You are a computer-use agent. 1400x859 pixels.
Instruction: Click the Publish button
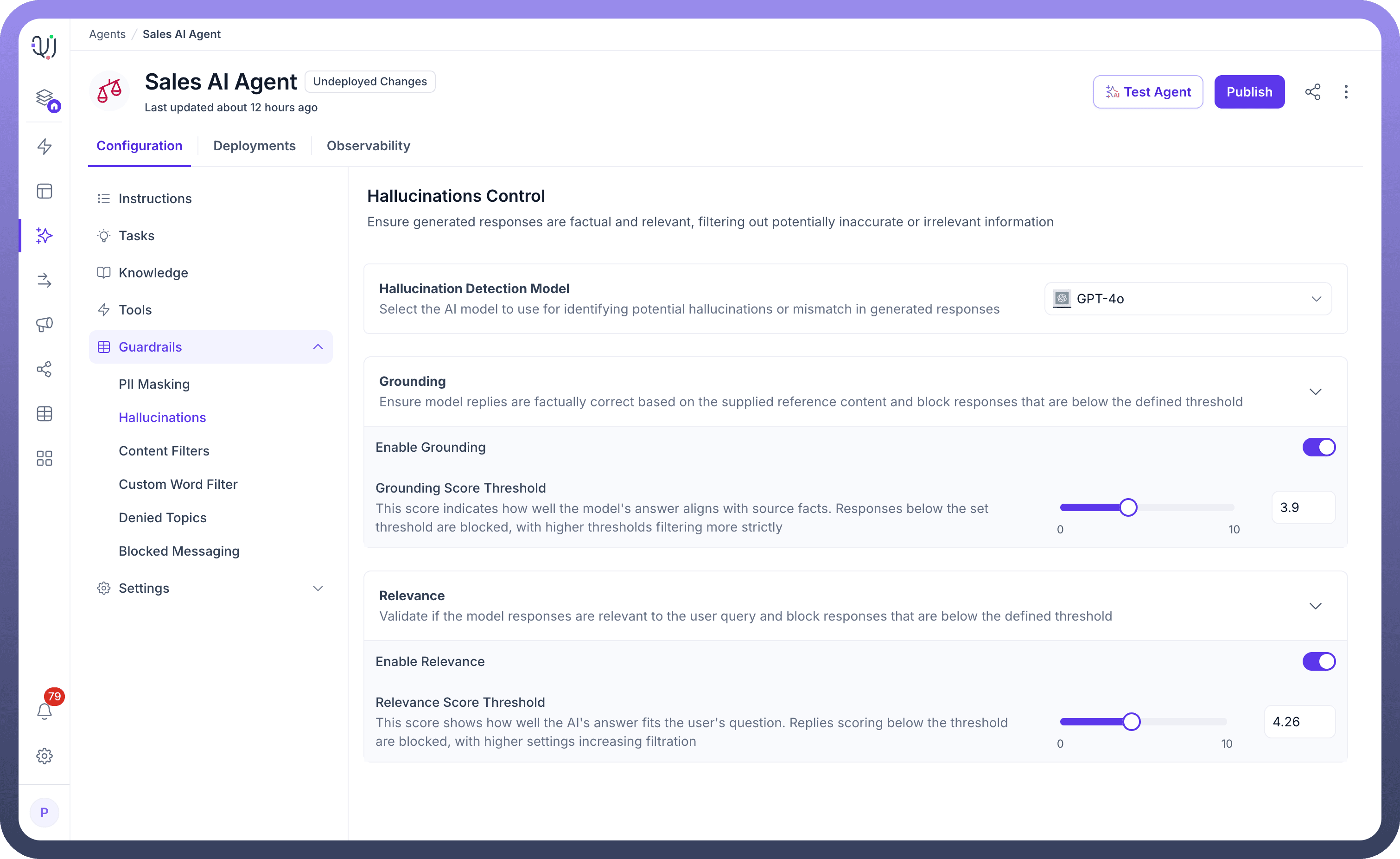tap(1249, 92)
